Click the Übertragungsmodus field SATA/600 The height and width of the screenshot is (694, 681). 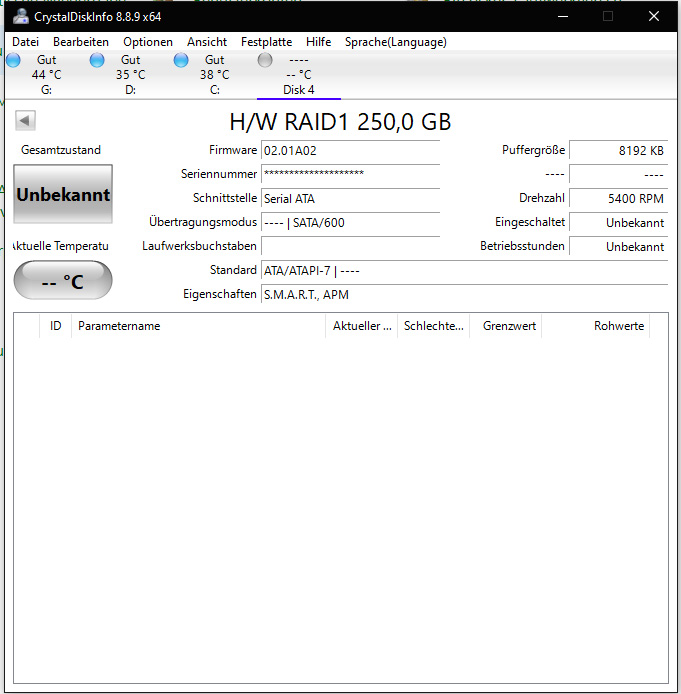pyautogui.click(x=350, y=222)
